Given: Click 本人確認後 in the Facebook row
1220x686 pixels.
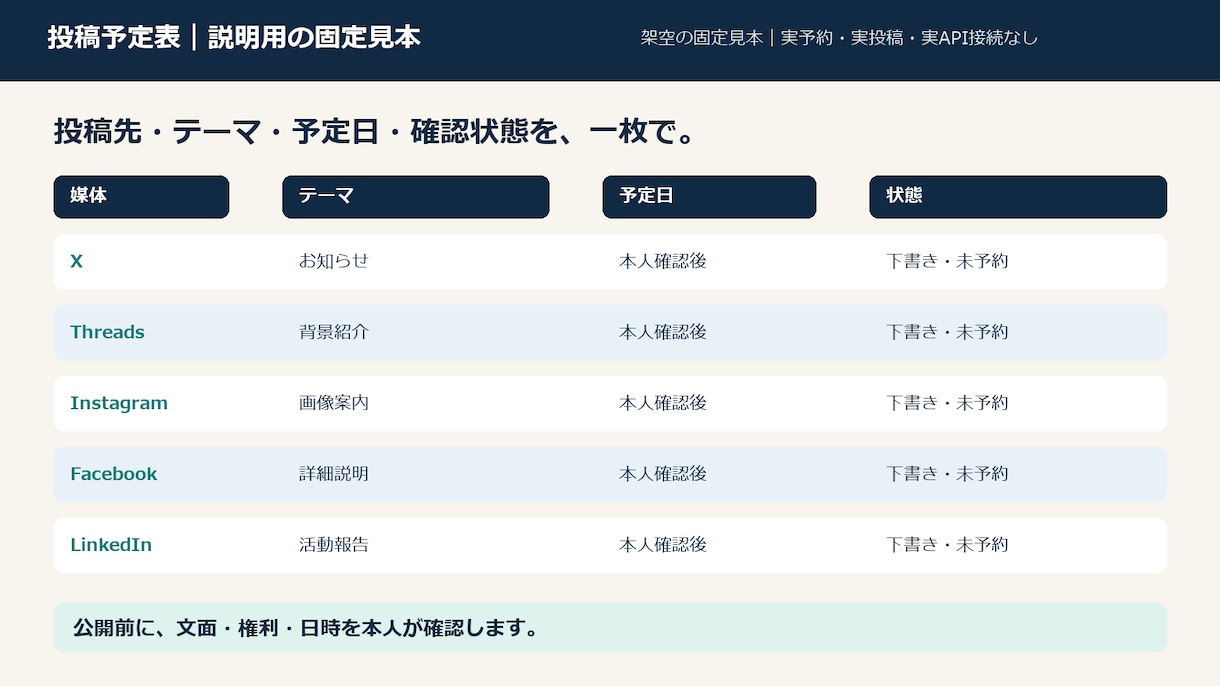Looking at the screenshot, I should 663,474.
